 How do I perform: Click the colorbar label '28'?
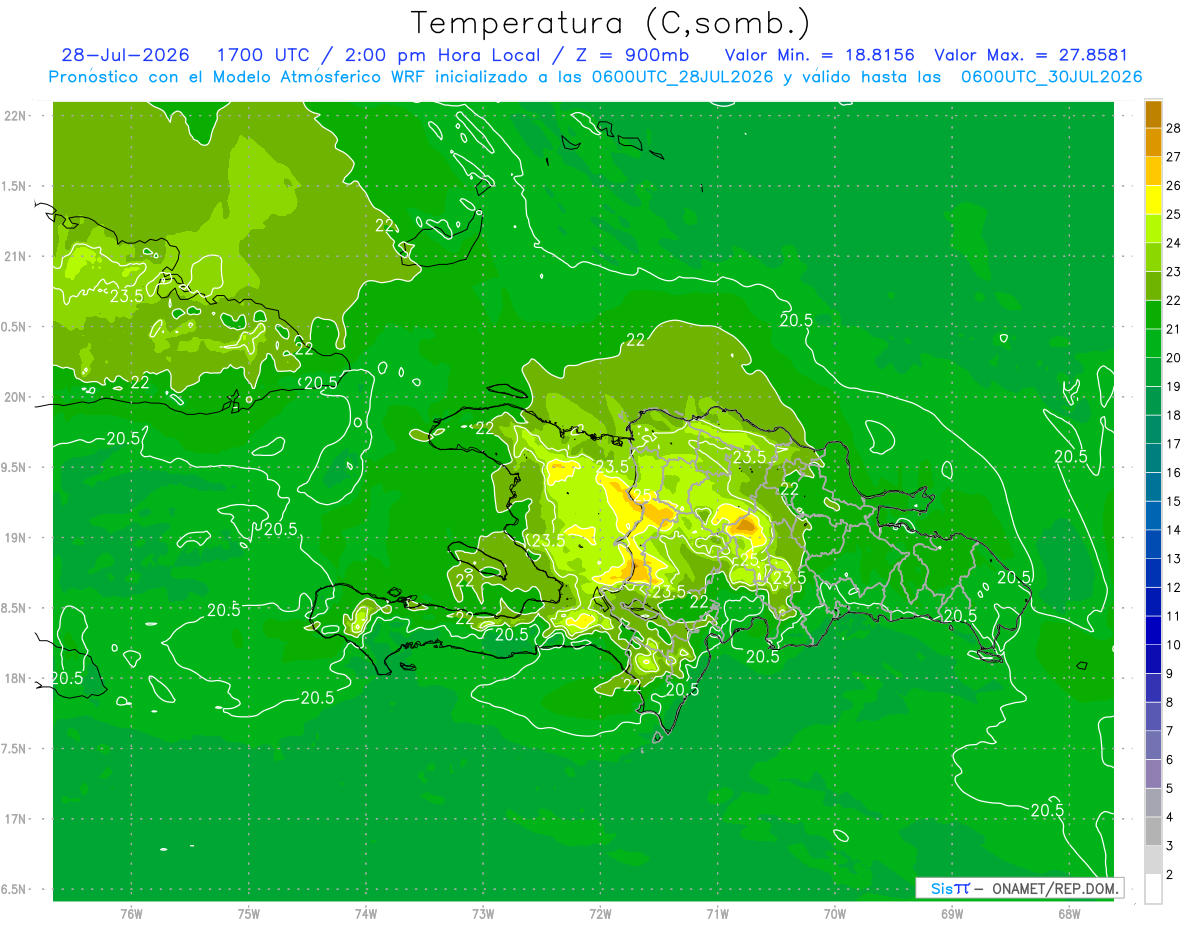[x=1174, y=128]
